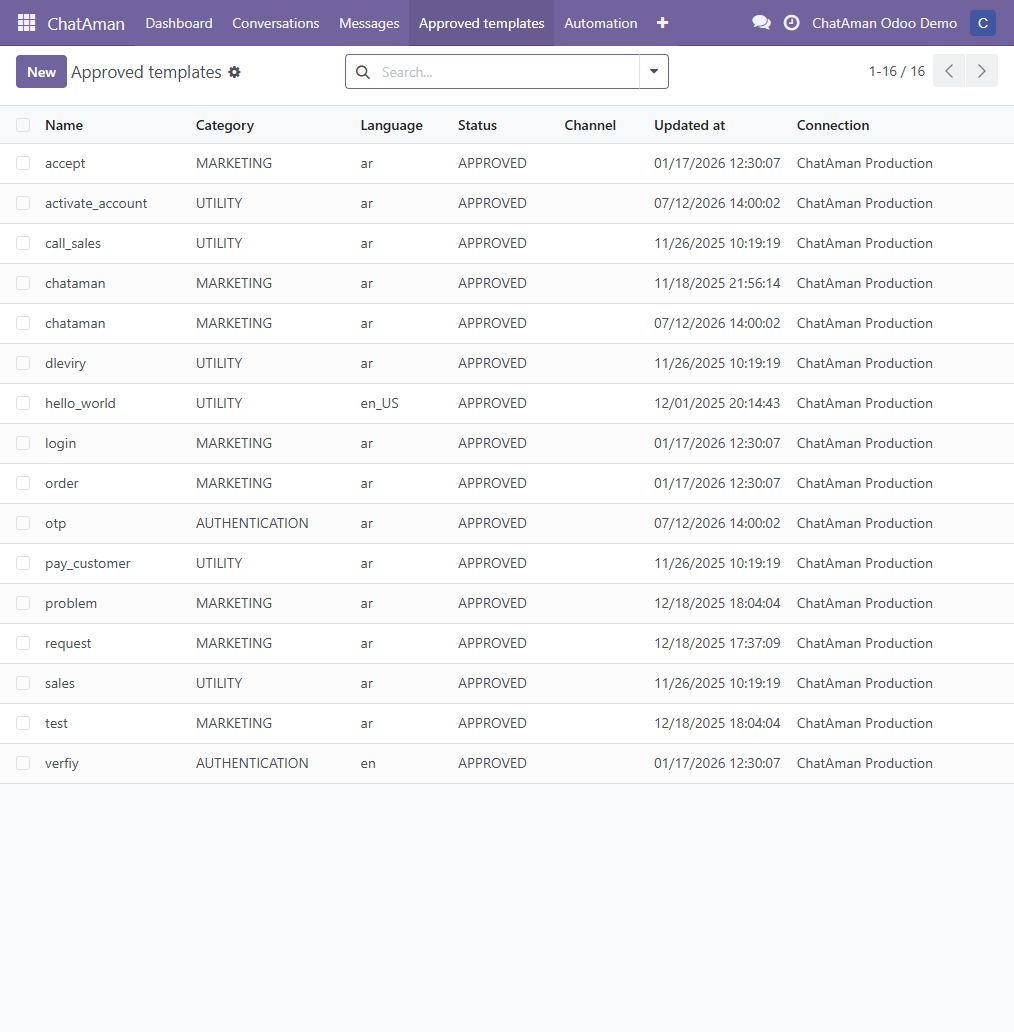Open the Messages menu
The image size is (1014, 1032).
coord(369,23)
